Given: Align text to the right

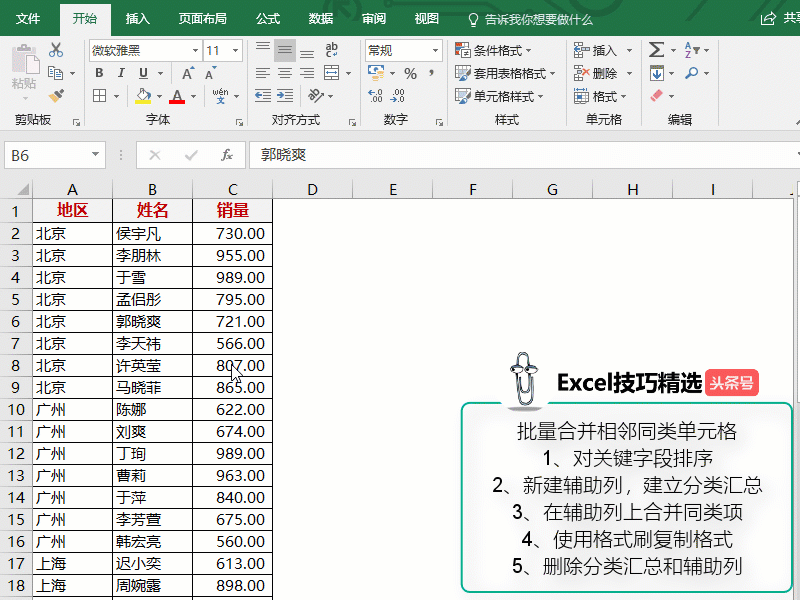Looking at the screenshot, I should pyautogui.click(x=307, y=73).
